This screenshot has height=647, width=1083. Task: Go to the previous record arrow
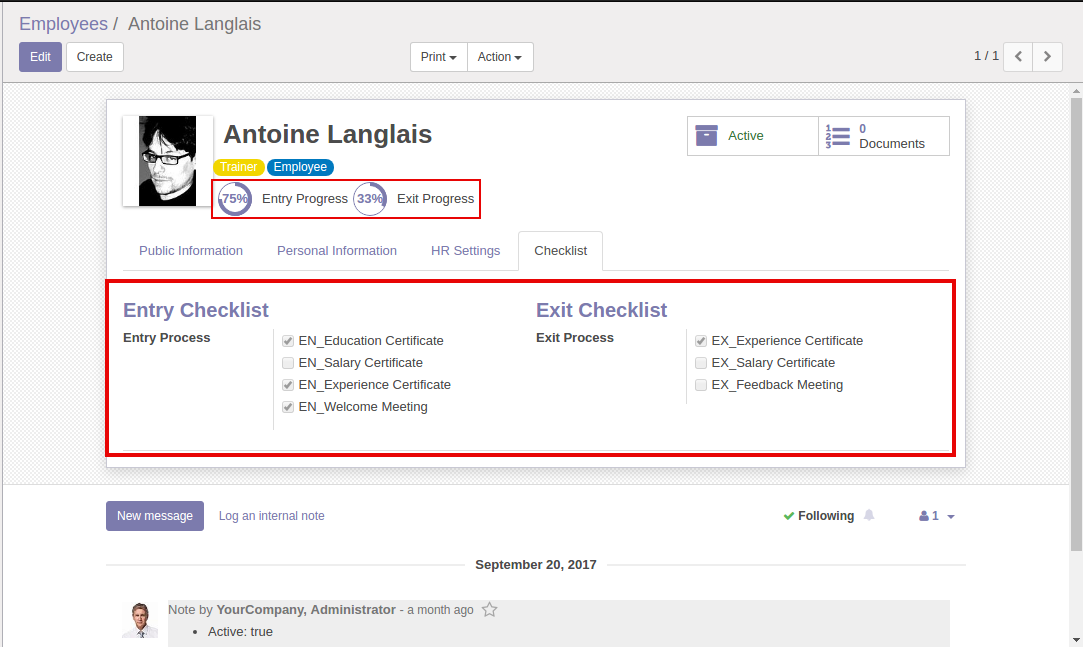[1018, 57]
